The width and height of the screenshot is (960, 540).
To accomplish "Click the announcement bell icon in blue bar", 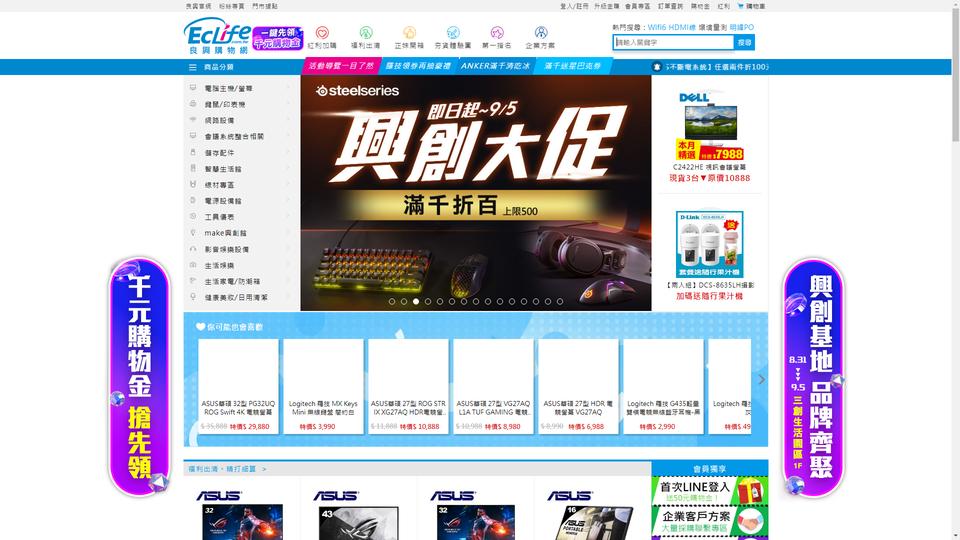I will [x=656, y=67].
